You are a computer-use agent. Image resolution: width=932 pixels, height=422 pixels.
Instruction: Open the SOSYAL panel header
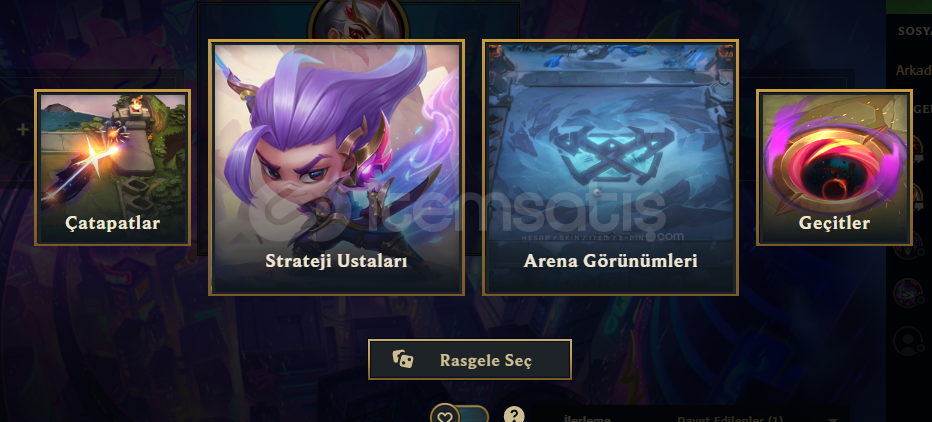coord(914,30)
